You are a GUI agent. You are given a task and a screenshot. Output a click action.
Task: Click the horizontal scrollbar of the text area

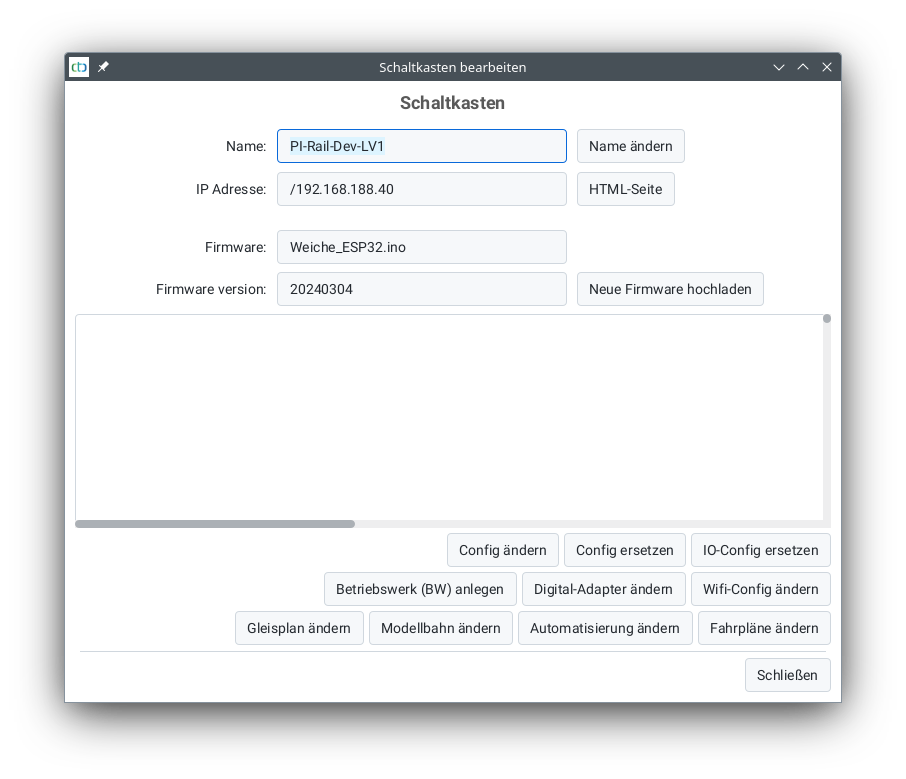215,524
